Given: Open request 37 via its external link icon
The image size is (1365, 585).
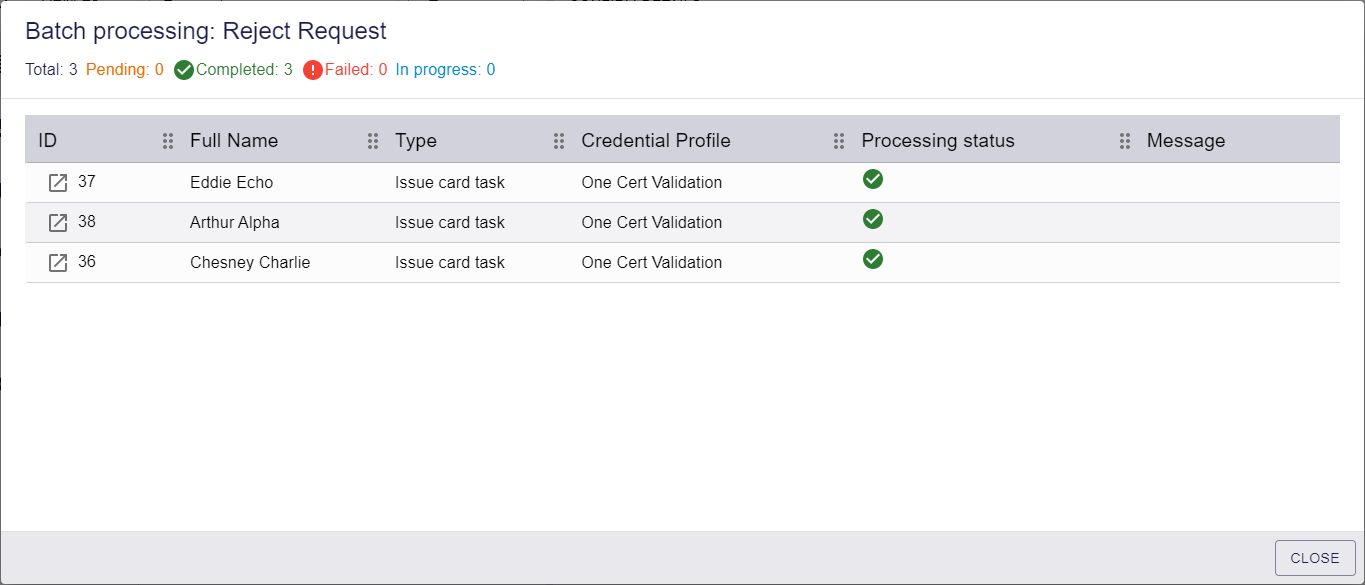Looking at the screenshot, I should click(58, 183).
